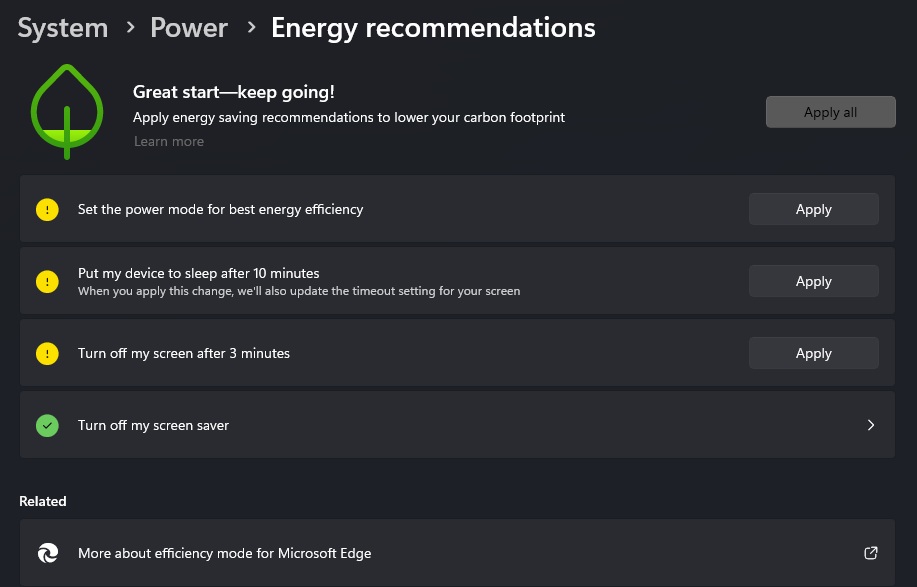This screenshot has height=587, width=917.
Task: Click the external link icon for Edge efficiency
Action: [x=871, y=553]
